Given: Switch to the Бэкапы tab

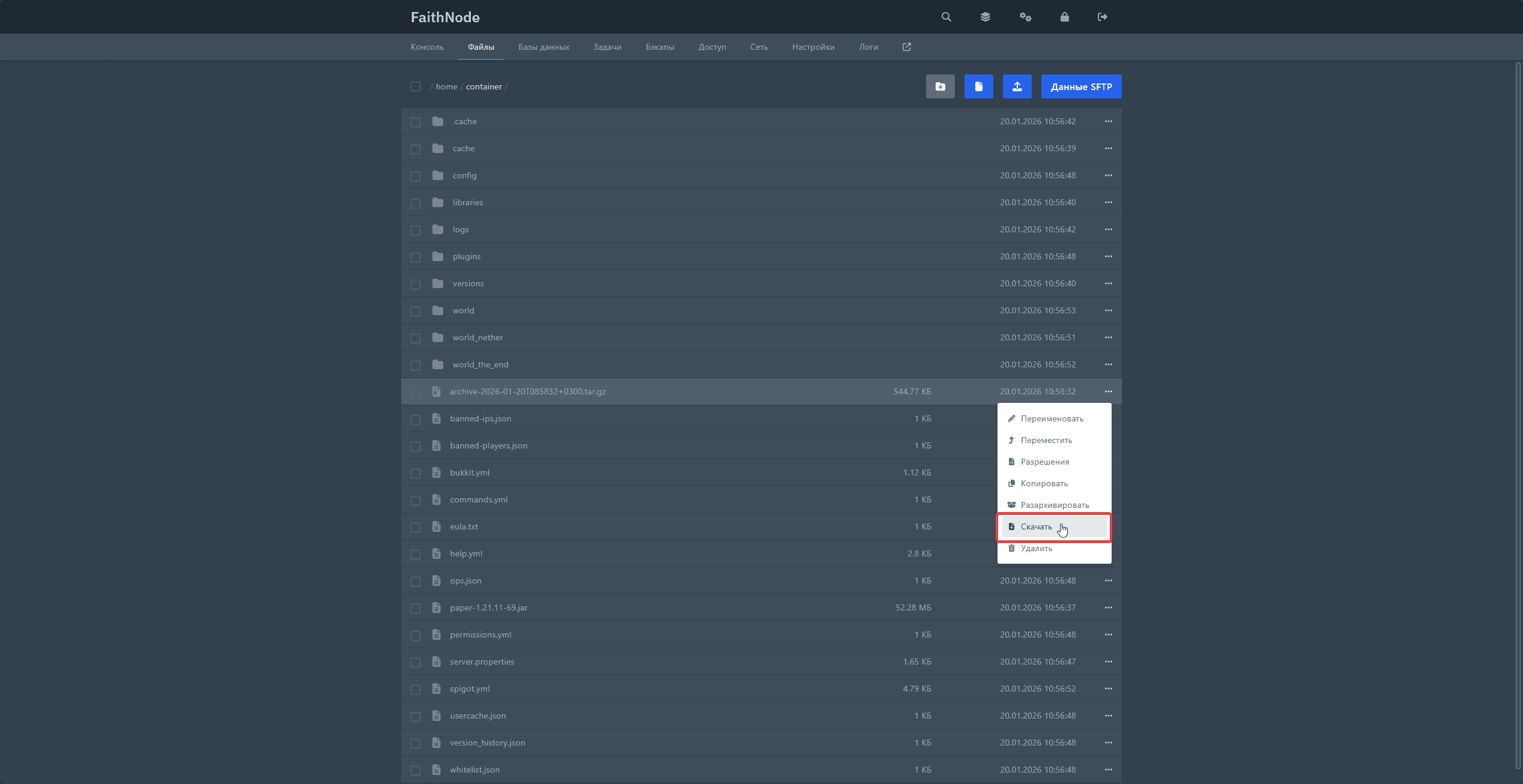Looking at the screenshot, I should click(x=659, y=47).
